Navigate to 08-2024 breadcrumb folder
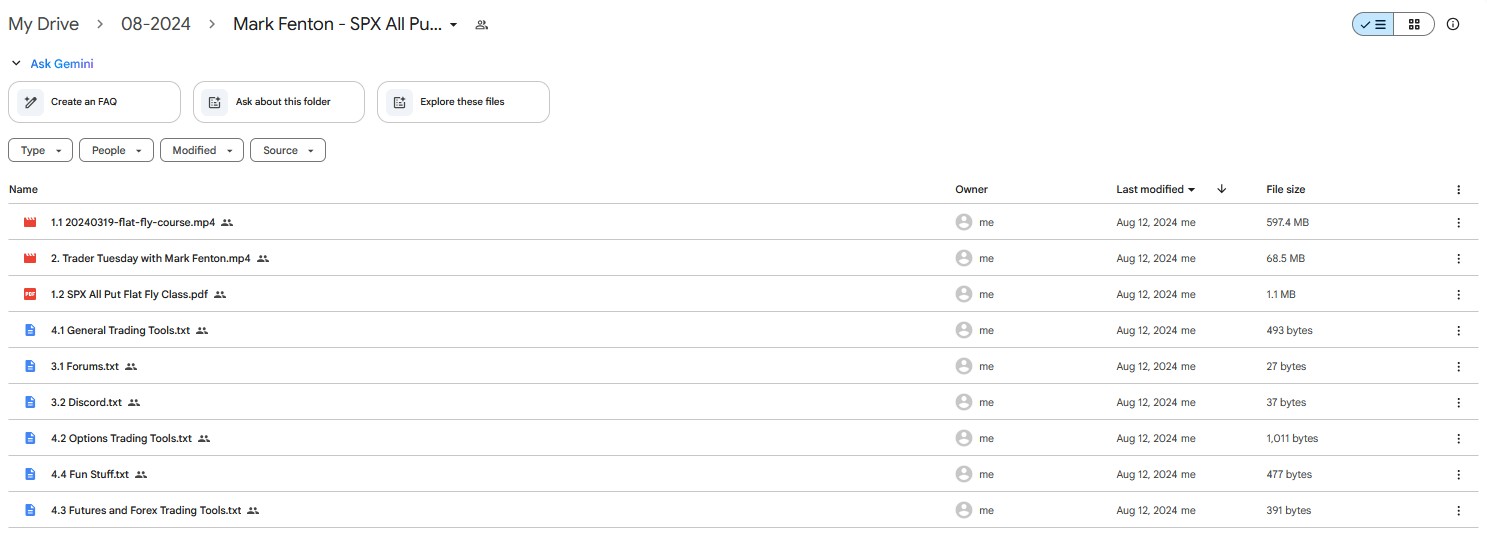The image size is (1487, 540). (156, 24)
